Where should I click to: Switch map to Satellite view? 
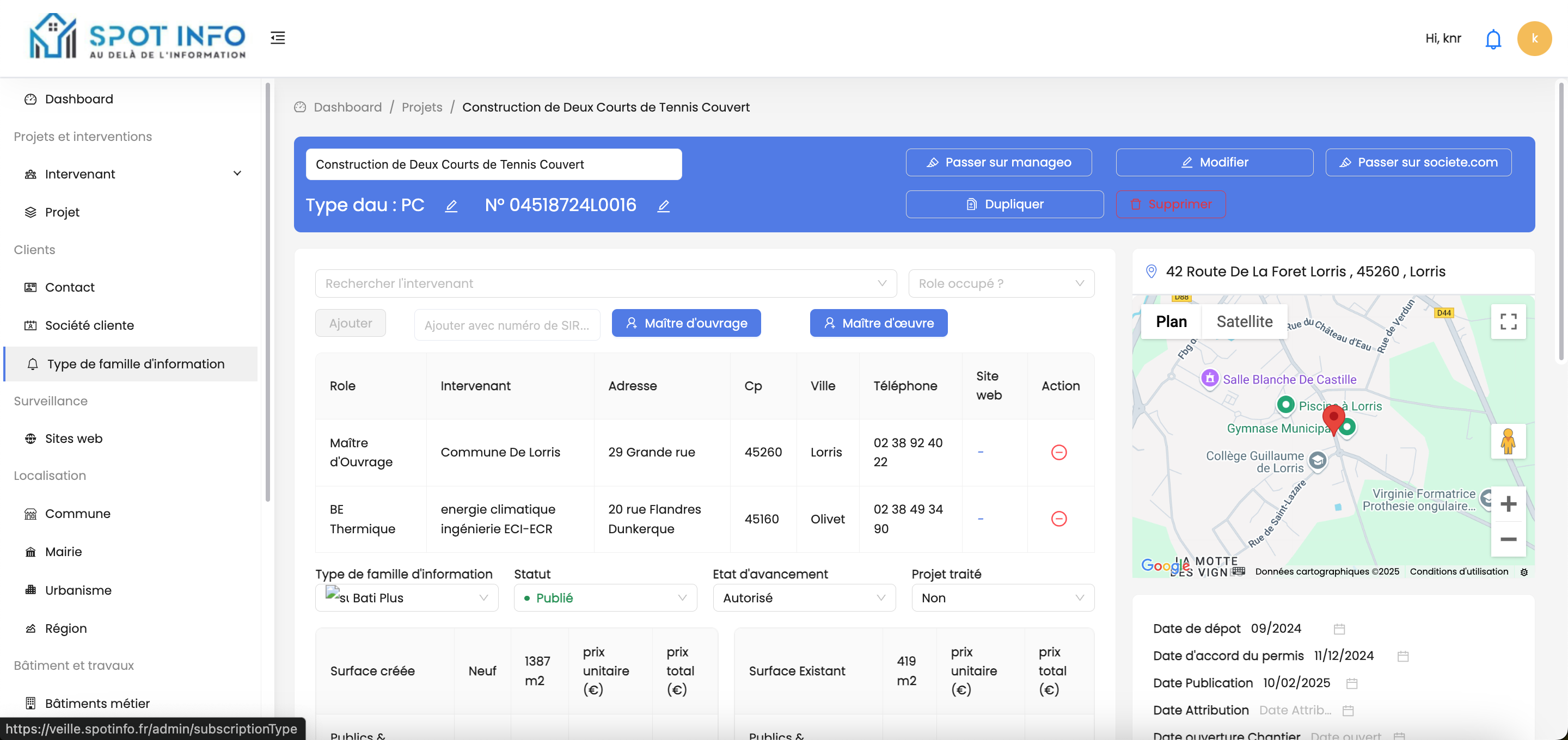point(1244,322)
